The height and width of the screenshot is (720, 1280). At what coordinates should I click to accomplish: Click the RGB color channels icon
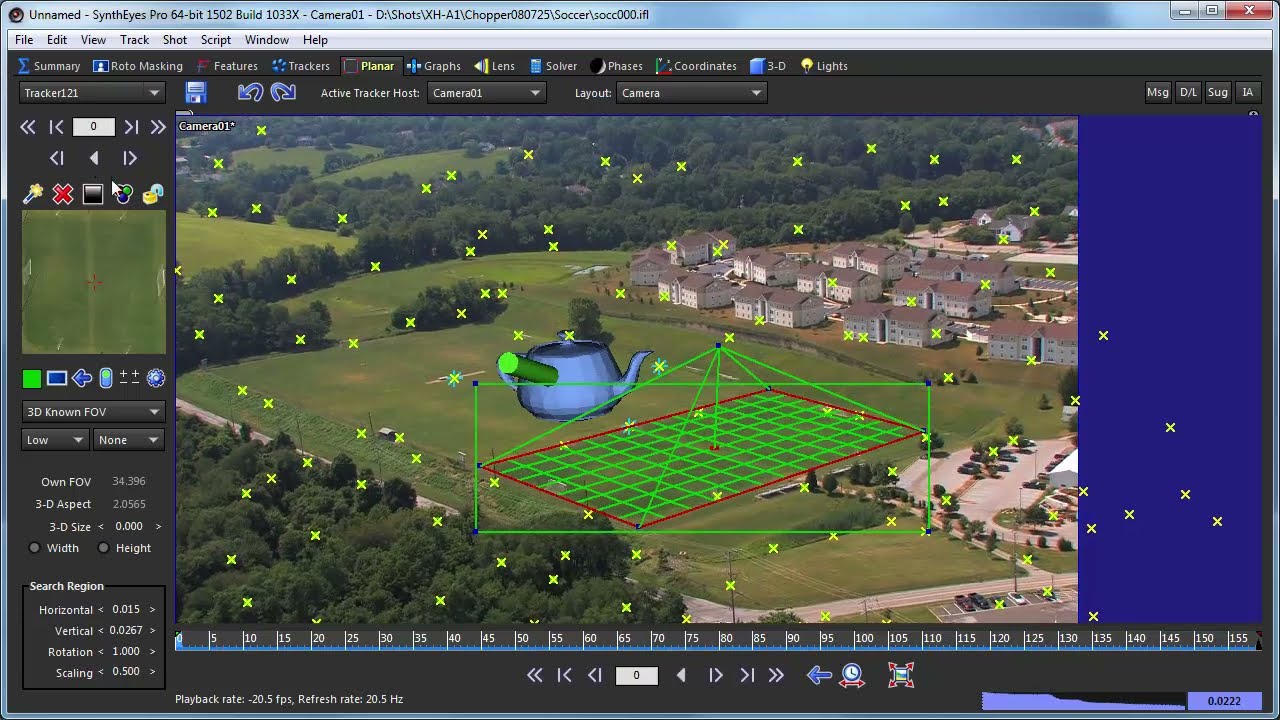(123, 193)
